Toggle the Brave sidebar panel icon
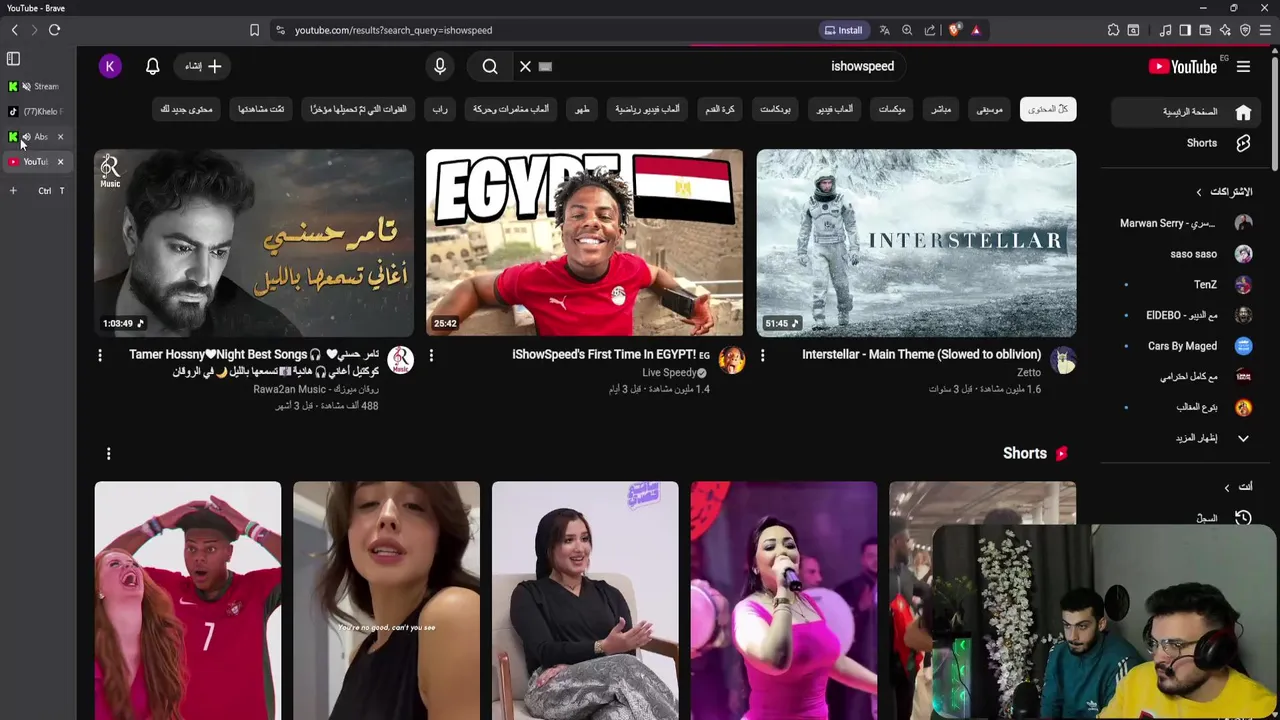This screenshot has width=1280, height=720. [x=1185, y=30]
